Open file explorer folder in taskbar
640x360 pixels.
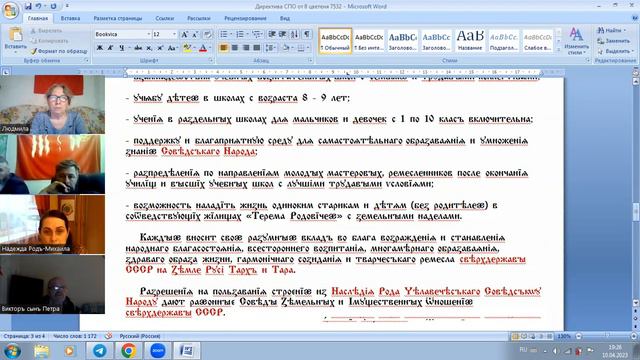[41, 351]
